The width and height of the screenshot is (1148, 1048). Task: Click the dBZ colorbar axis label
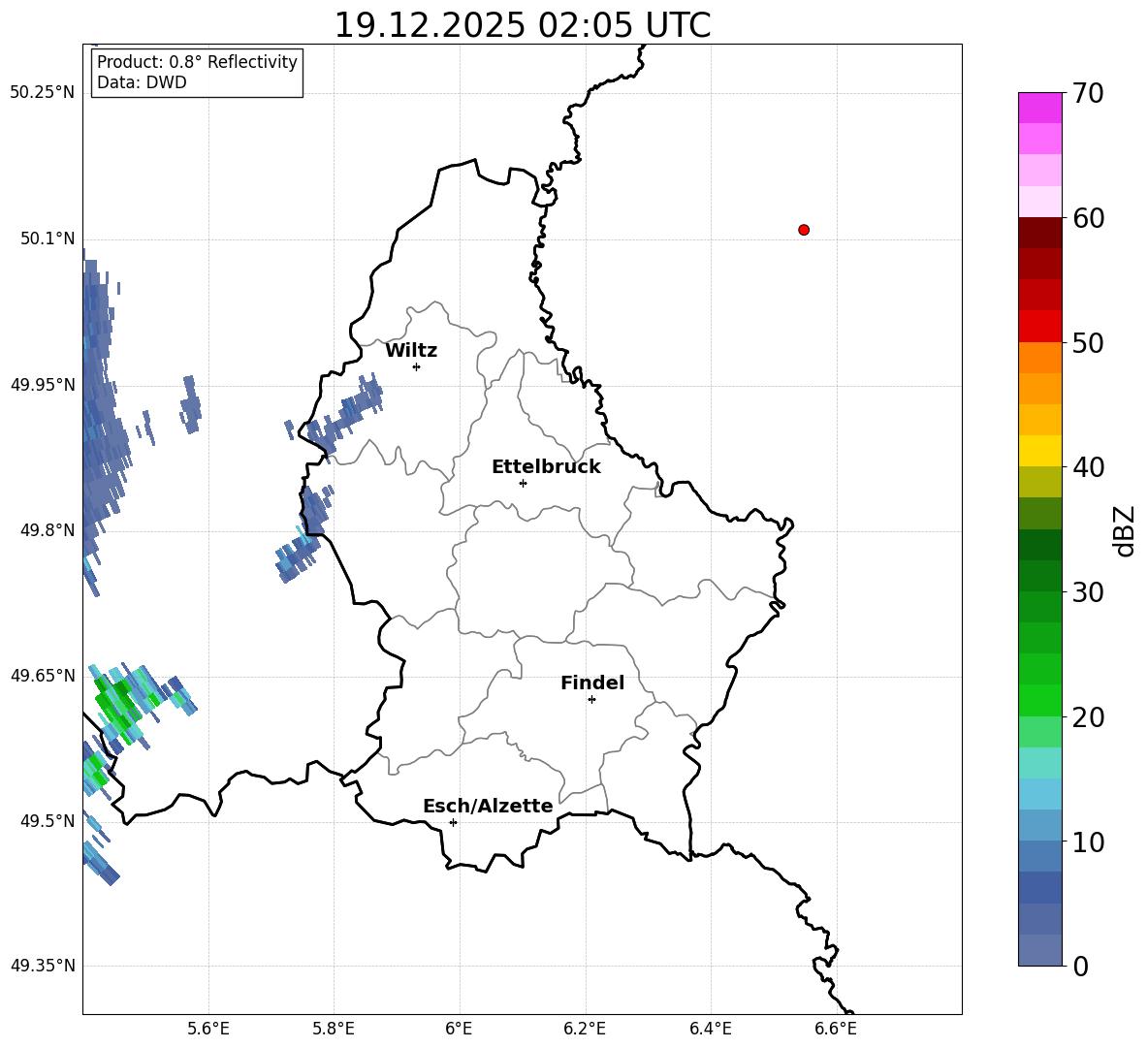click(x=1126, y=530)
